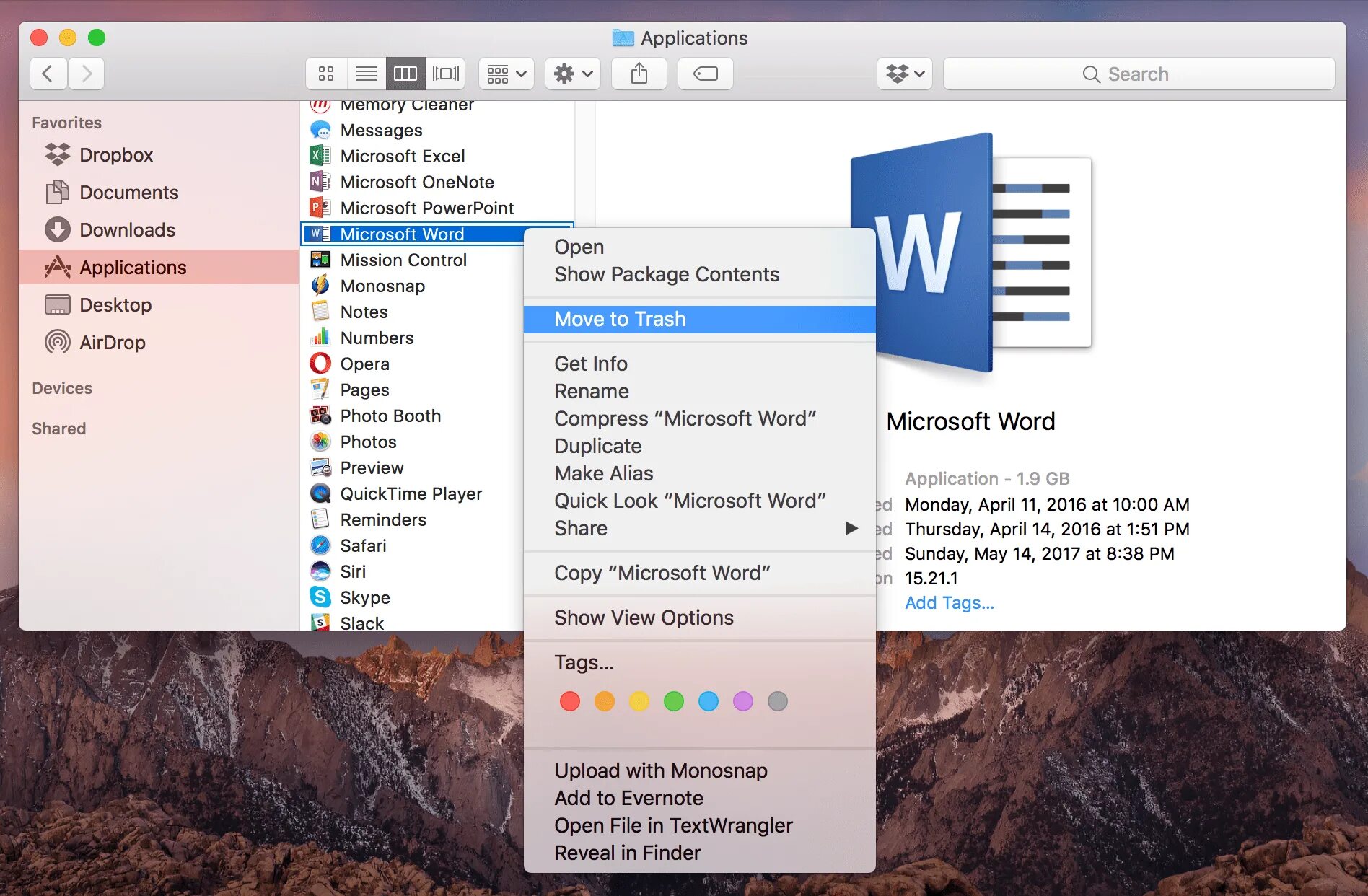Image resolution: width=1368 pixels, height=896 pixels.
Task: Apply the red tag color
Action: pyautogui.click(x=570, y=701)
